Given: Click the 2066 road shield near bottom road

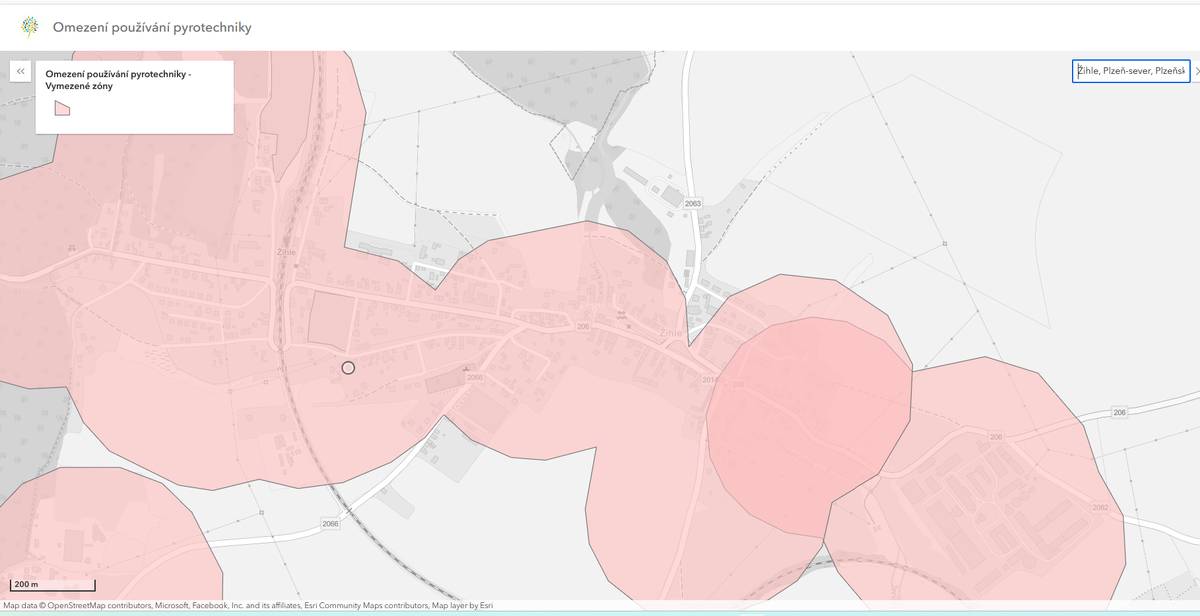Looking at the screenshot, I should click(x=331, y=524).
